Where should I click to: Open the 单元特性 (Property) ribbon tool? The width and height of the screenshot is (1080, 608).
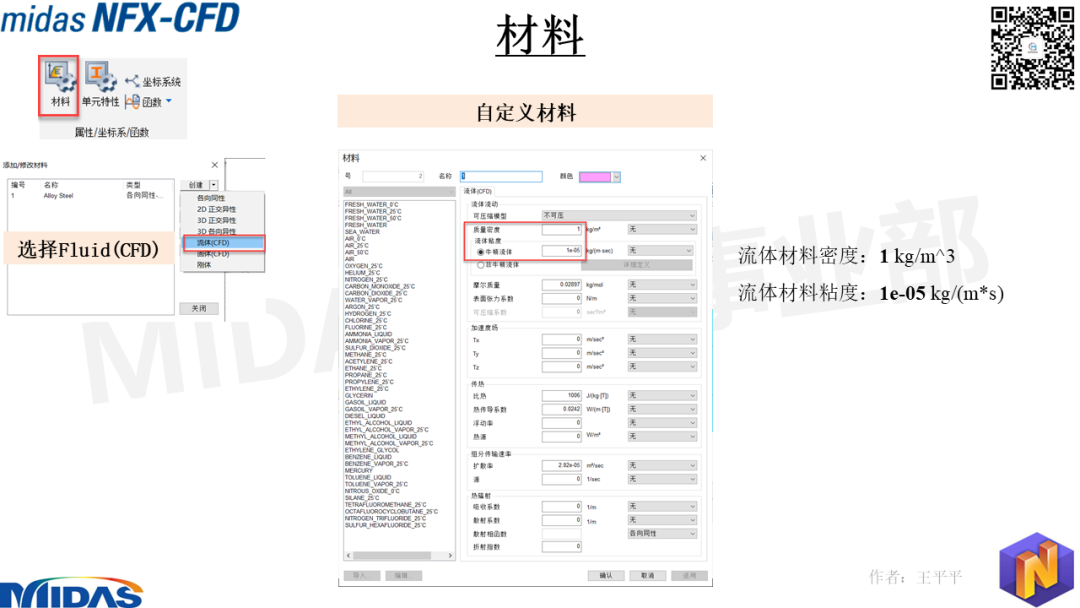101,85
